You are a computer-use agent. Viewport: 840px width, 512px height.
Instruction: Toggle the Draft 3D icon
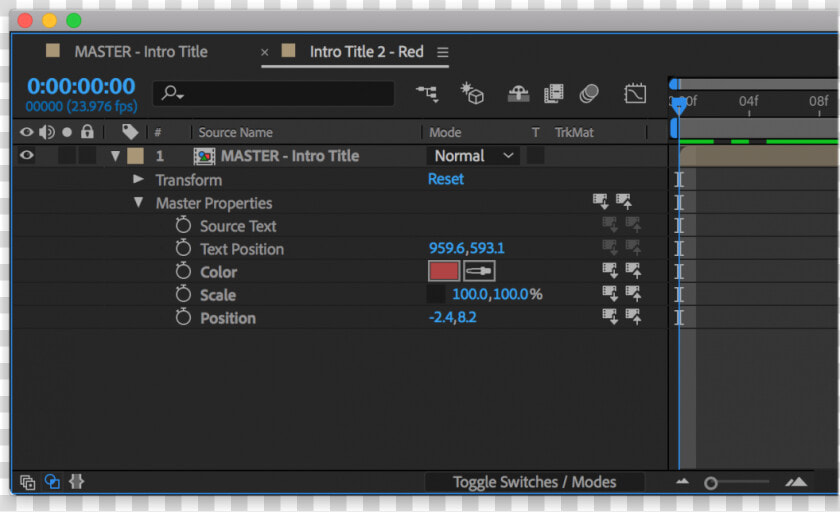click(x=472, y=93)
